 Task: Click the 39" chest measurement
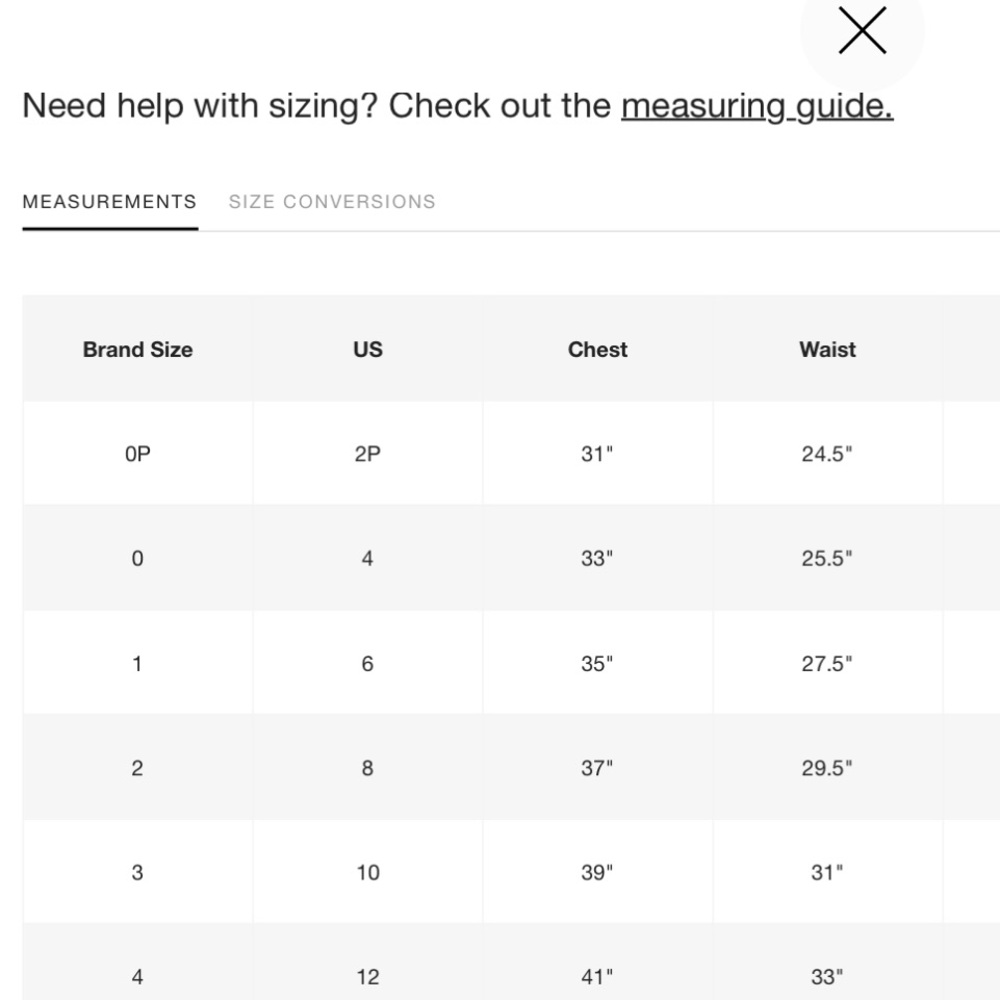[x=597, y=872]
